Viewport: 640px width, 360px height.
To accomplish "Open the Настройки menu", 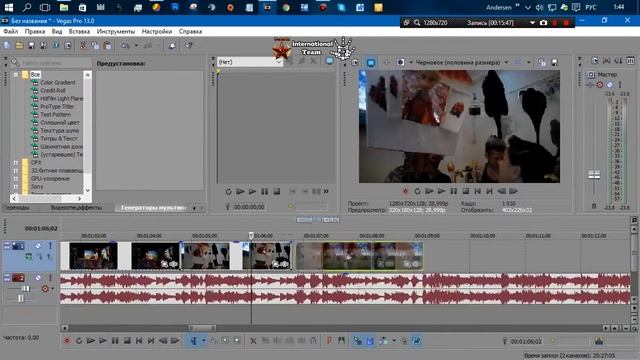I will [x=157, y=31].
